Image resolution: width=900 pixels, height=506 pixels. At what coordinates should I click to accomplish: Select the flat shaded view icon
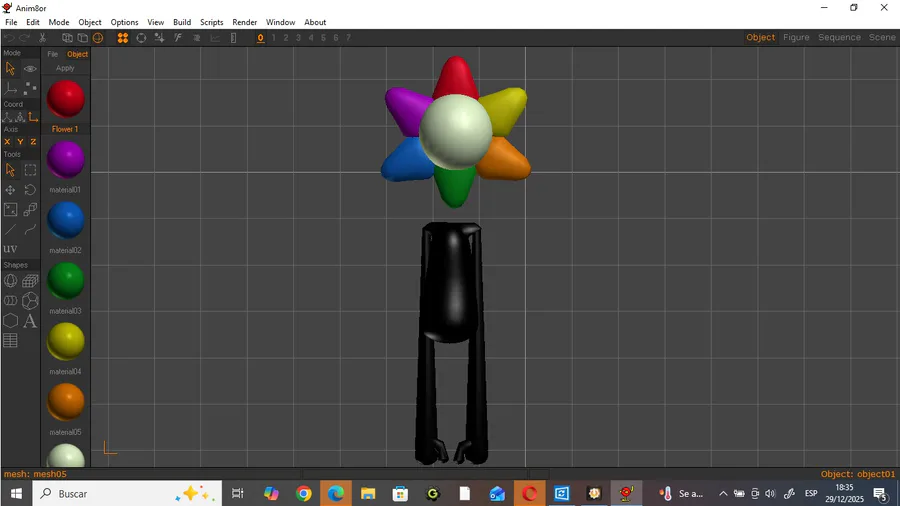pyautogui.click(x=83, y=38)
